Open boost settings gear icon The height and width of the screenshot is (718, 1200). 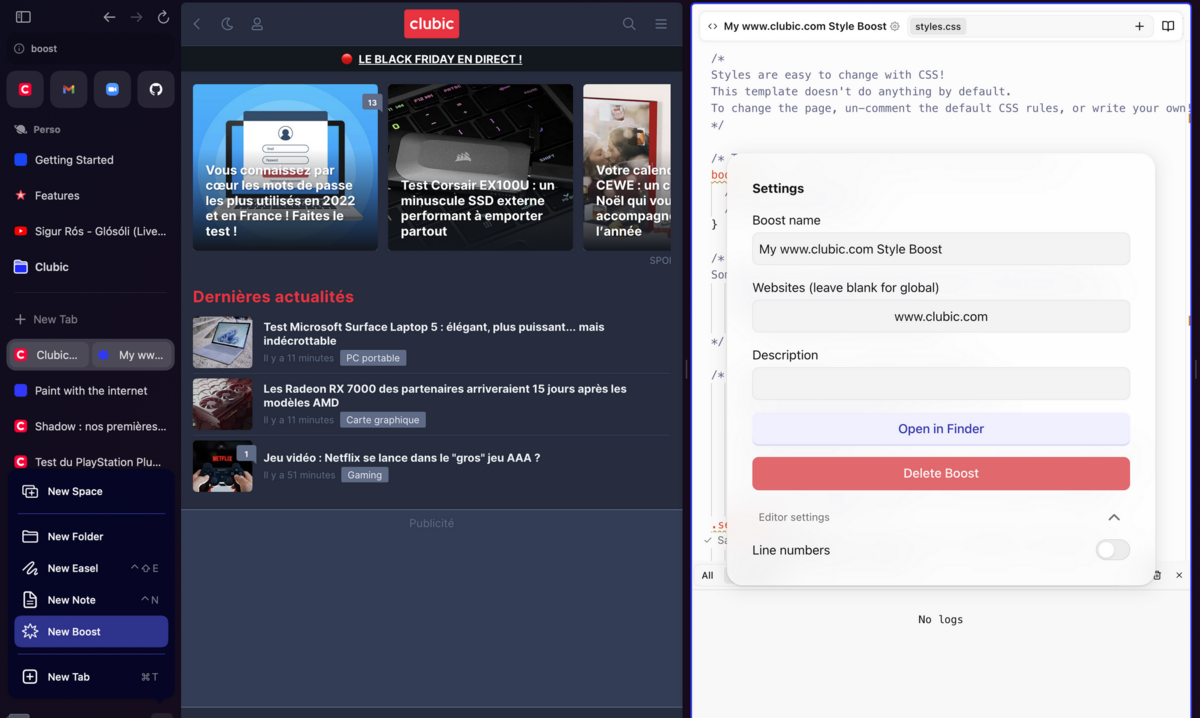895,26
